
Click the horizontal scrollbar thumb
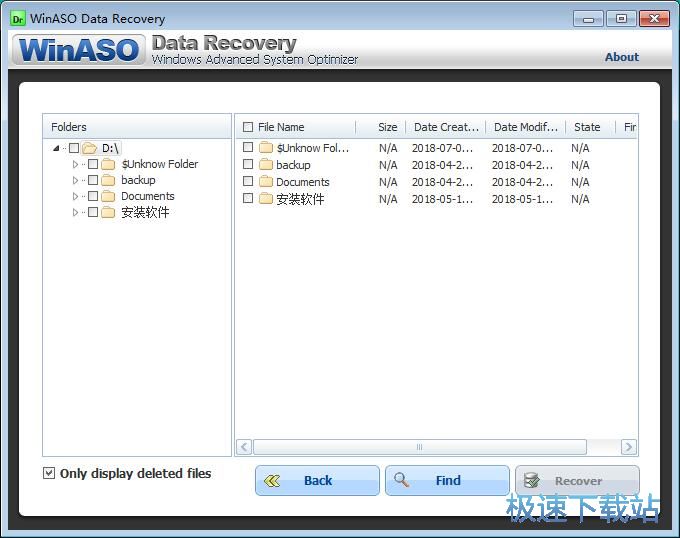pyautogui.click(x=419, y=447)
